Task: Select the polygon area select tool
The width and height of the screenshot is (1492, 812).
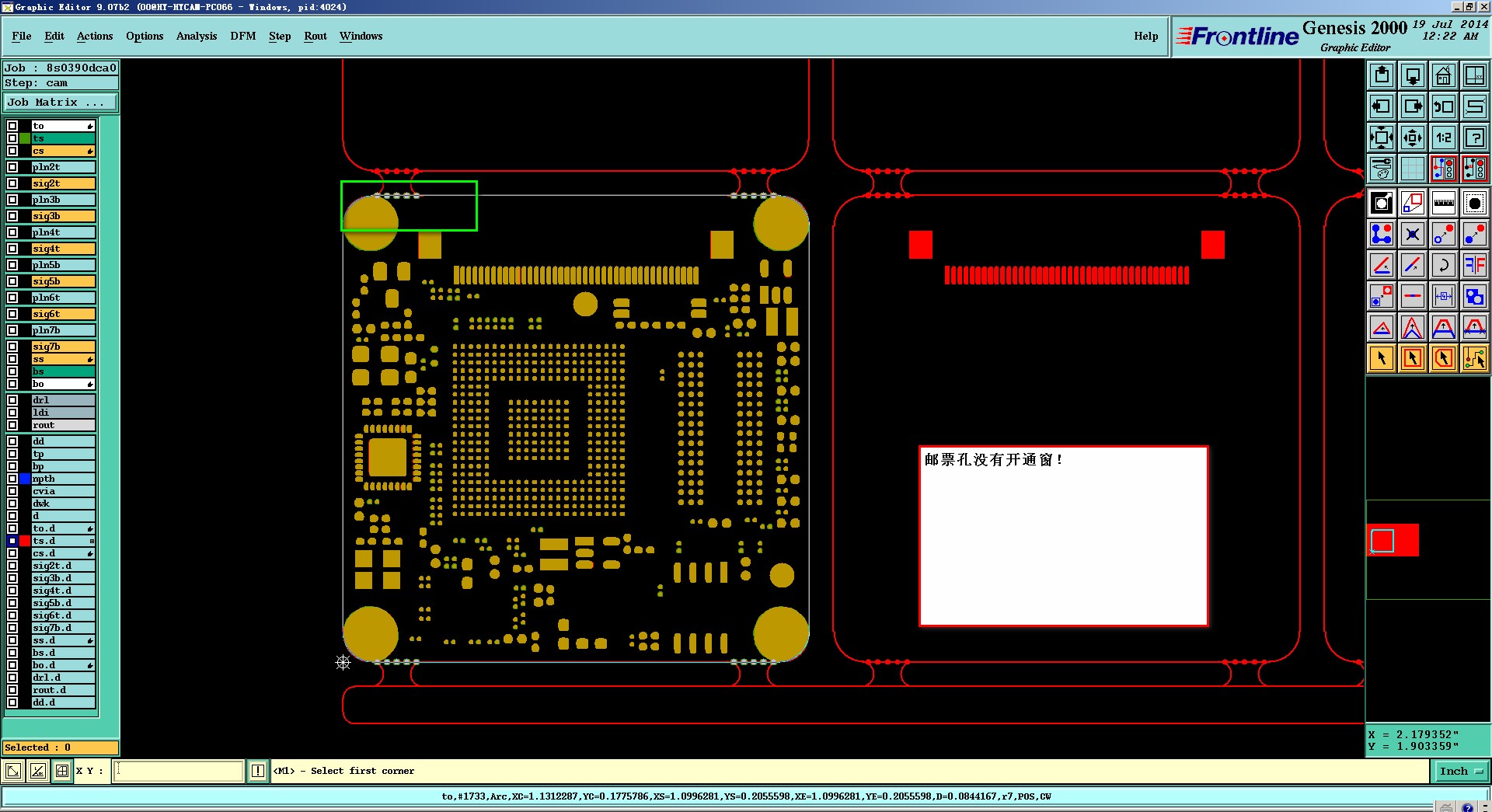Action: click(x=1444, y=358)
